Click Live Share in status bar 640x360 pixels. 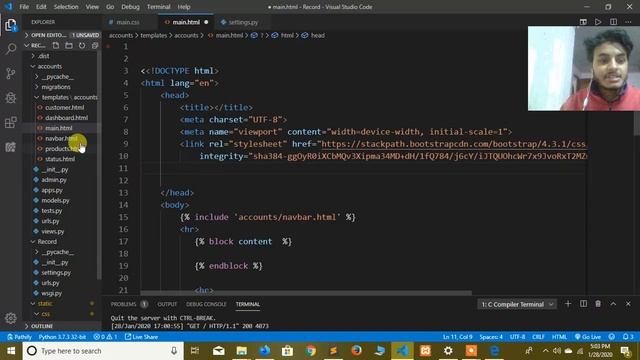(141, 337)
